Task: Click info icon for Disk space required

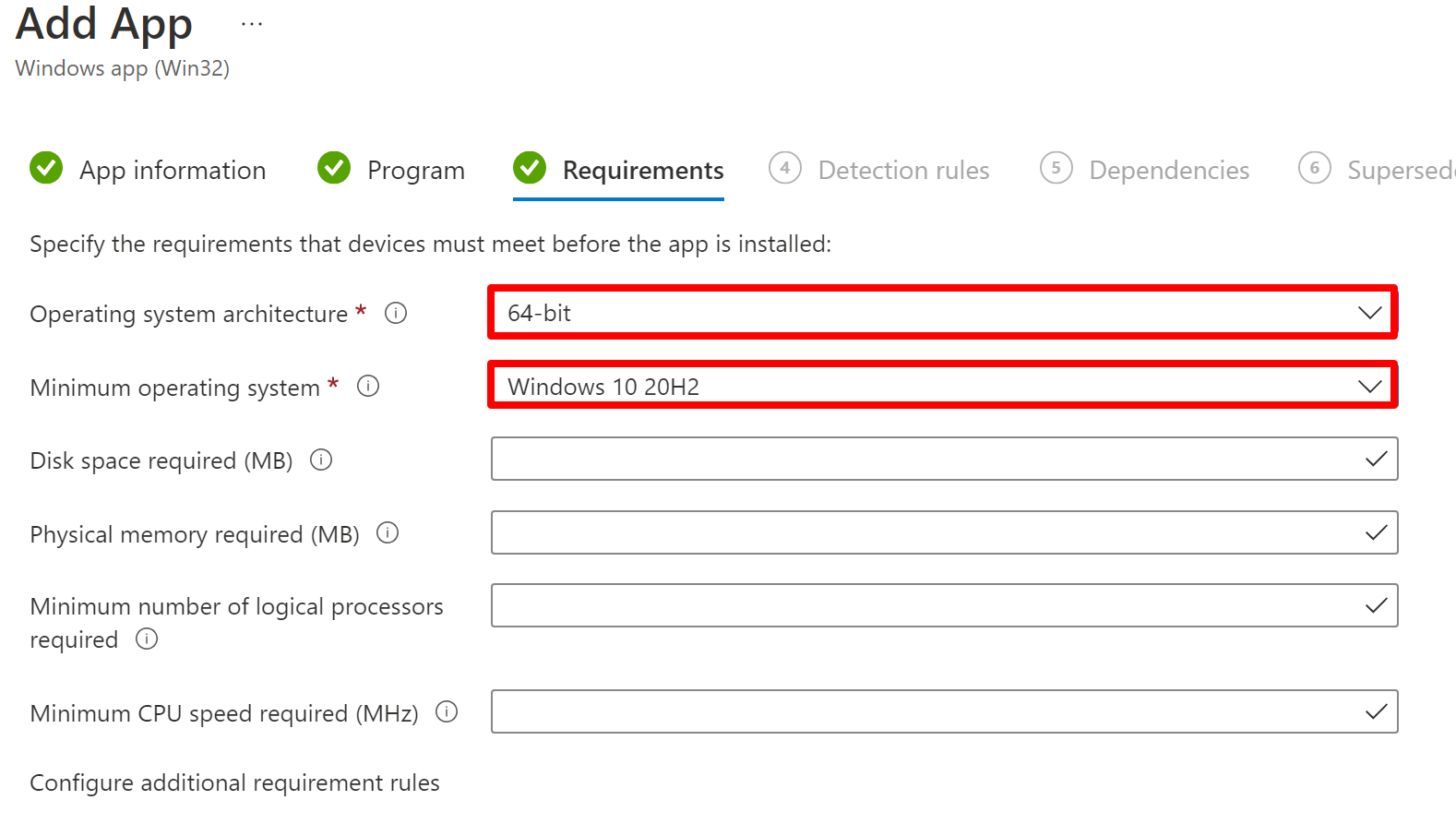Action: (321, 460)
